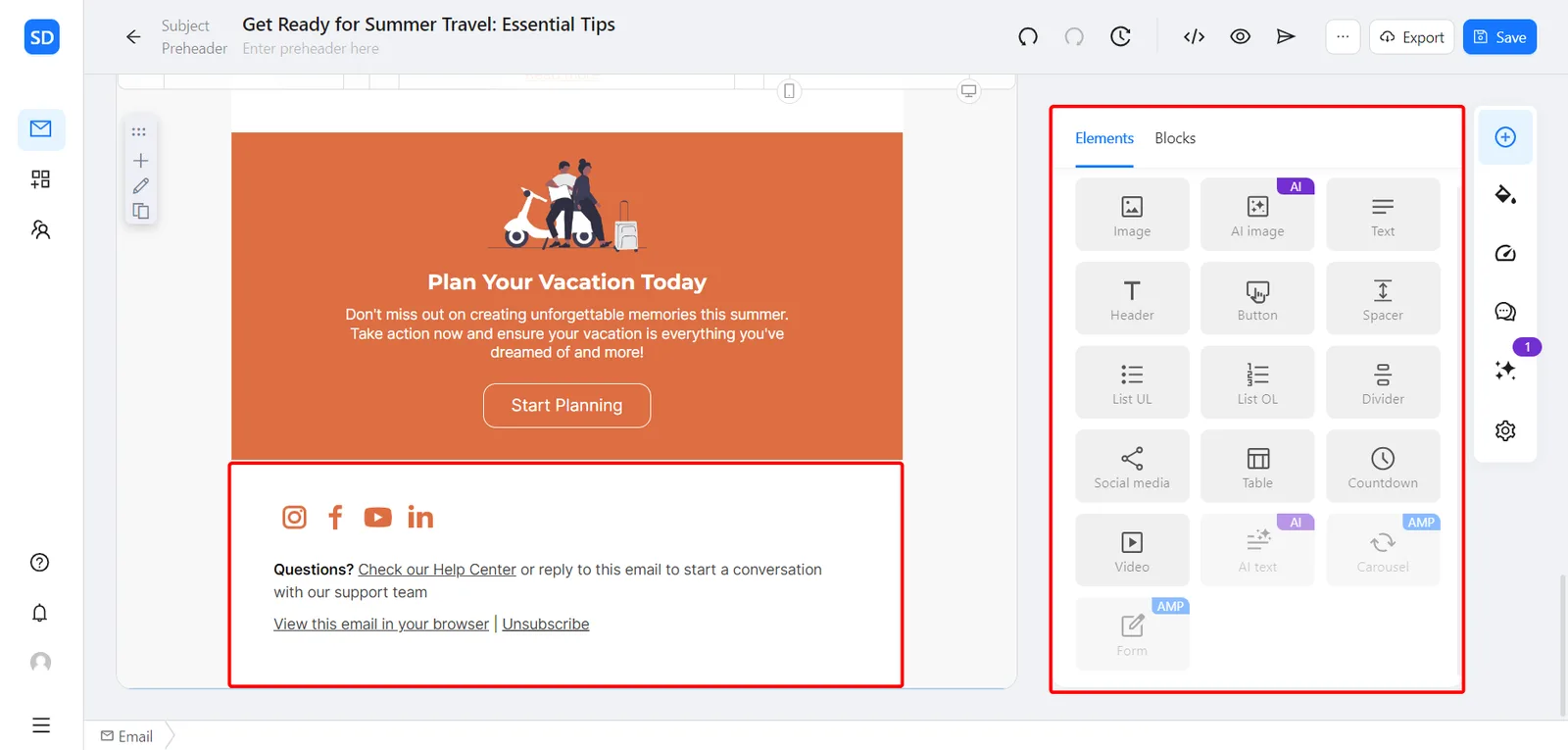The width and height of the screenshot is (1568, 750).
Task: Click the Export button
Action: pyautogui.click(x=1411, y=37)
